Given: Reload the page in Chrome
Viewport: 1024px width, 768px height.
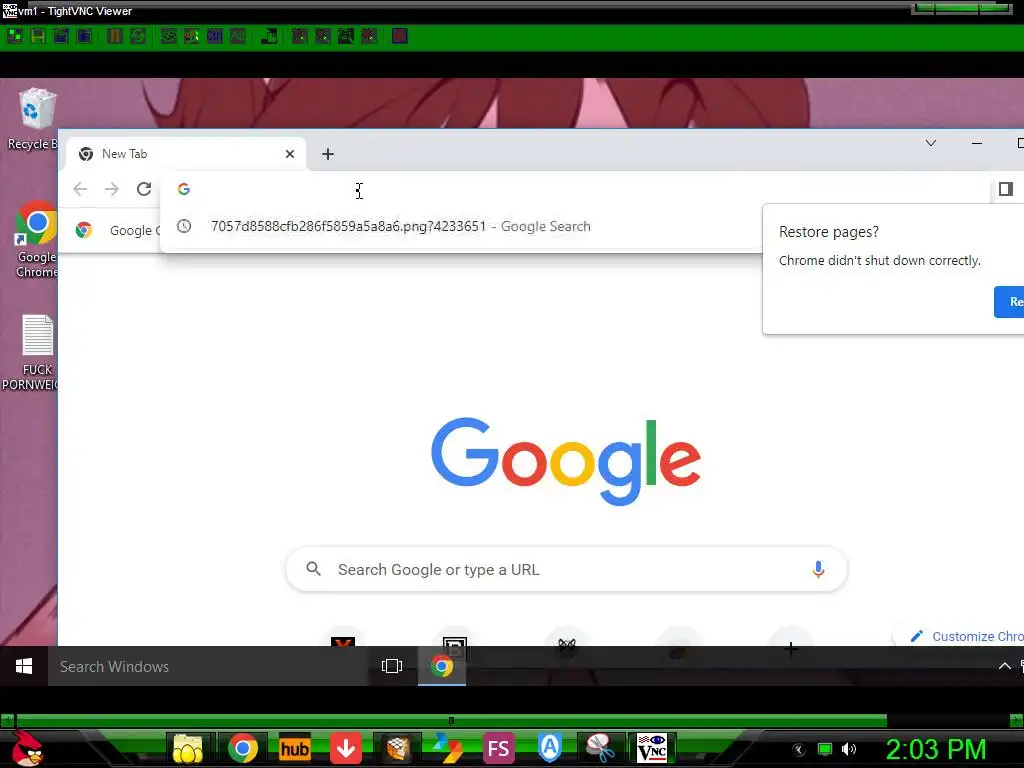Looking at the screenshot, I should (144, 189).
